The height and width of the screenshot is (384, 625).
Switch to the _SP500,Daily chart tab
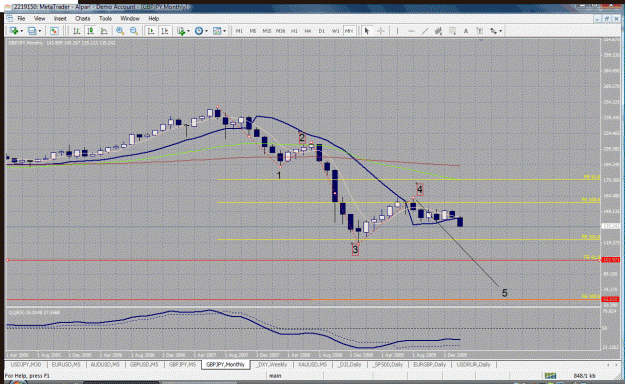point(388,364)
